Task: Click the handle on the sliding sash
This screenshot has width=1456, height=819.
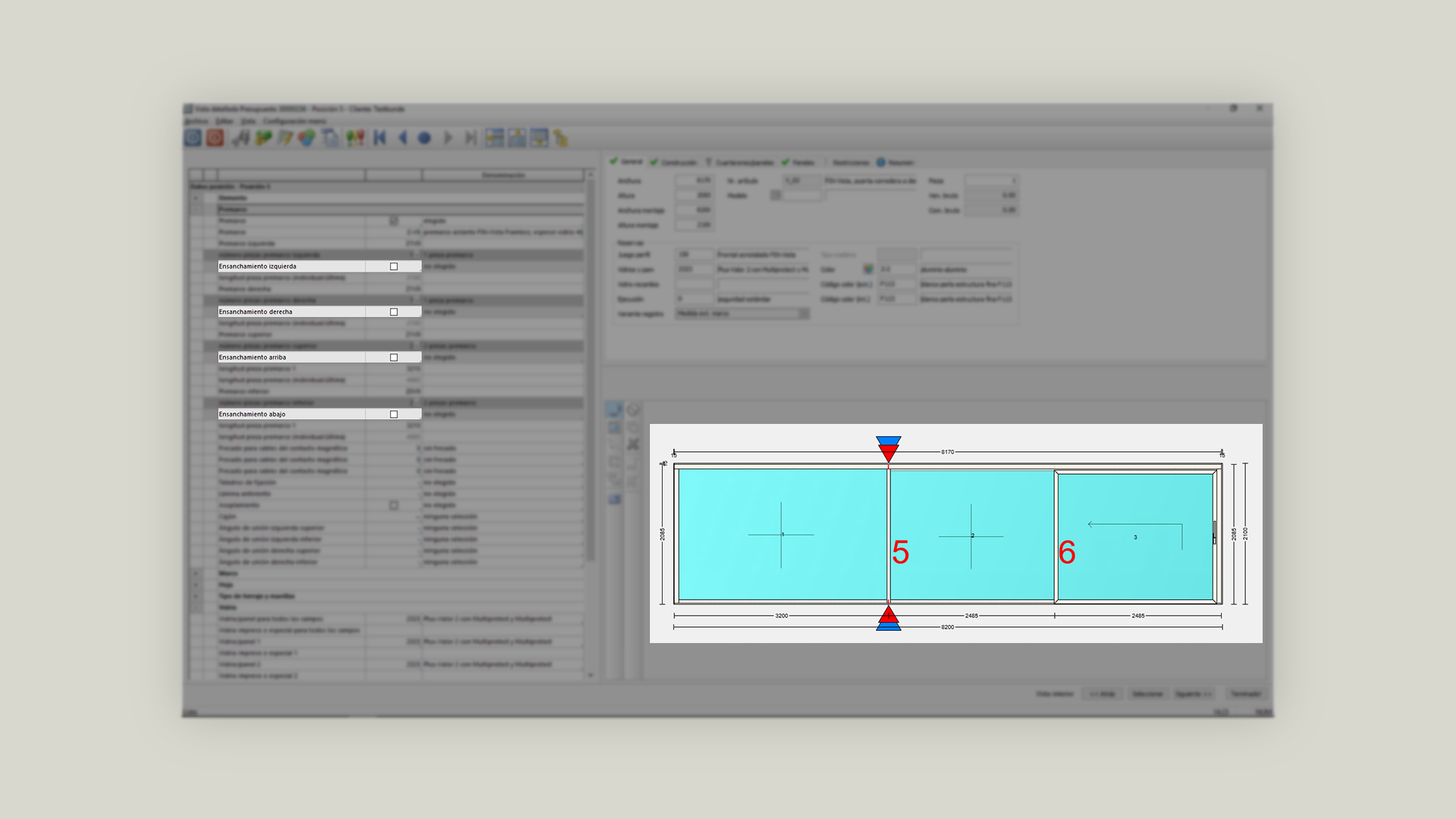Action: coord(1214,532)
